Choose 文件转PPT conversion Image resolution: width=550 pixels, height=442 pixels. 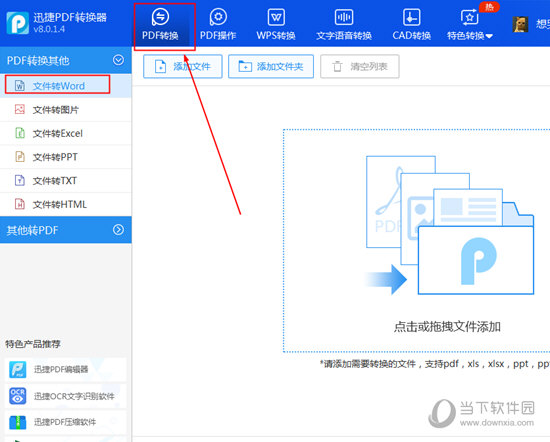pos(66,157)
